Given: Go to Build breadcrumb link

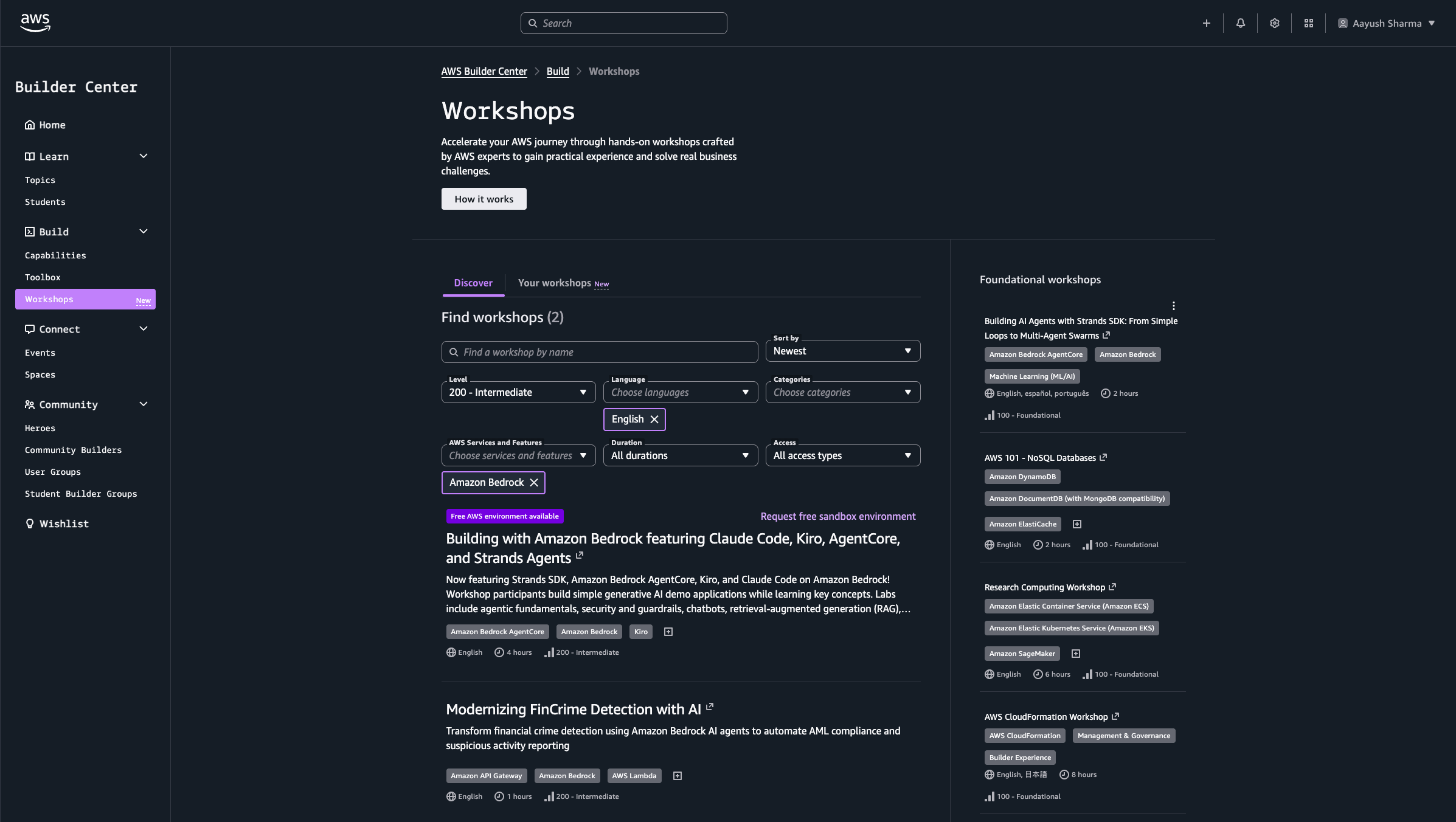Looking at the screenshot, I should (558, 71).
